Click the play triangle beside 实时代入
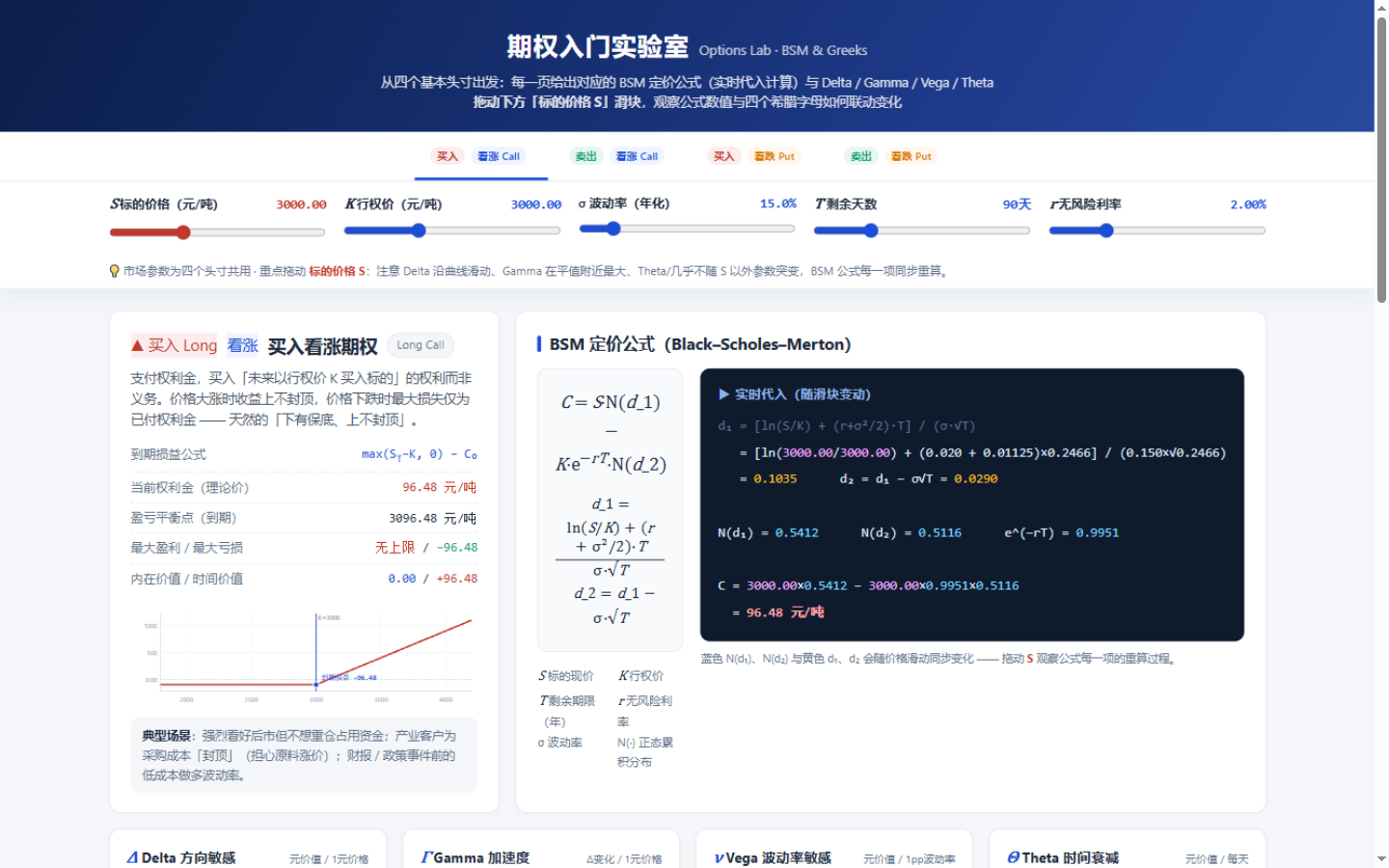The height and width of the screenshot is (868, 1389). (723, 394)
